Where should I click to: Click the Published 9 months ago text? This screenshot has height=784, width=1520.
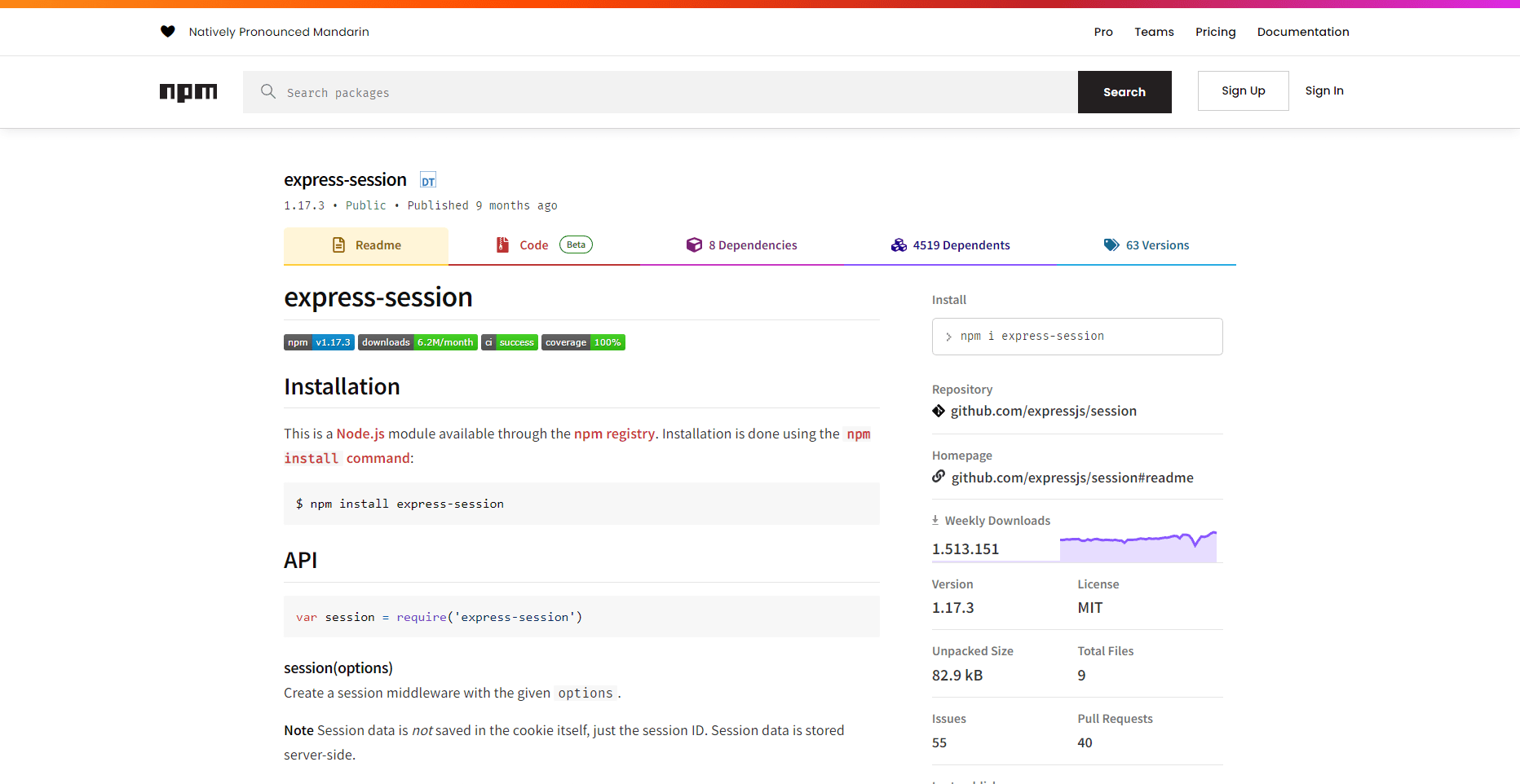point(483,205)
